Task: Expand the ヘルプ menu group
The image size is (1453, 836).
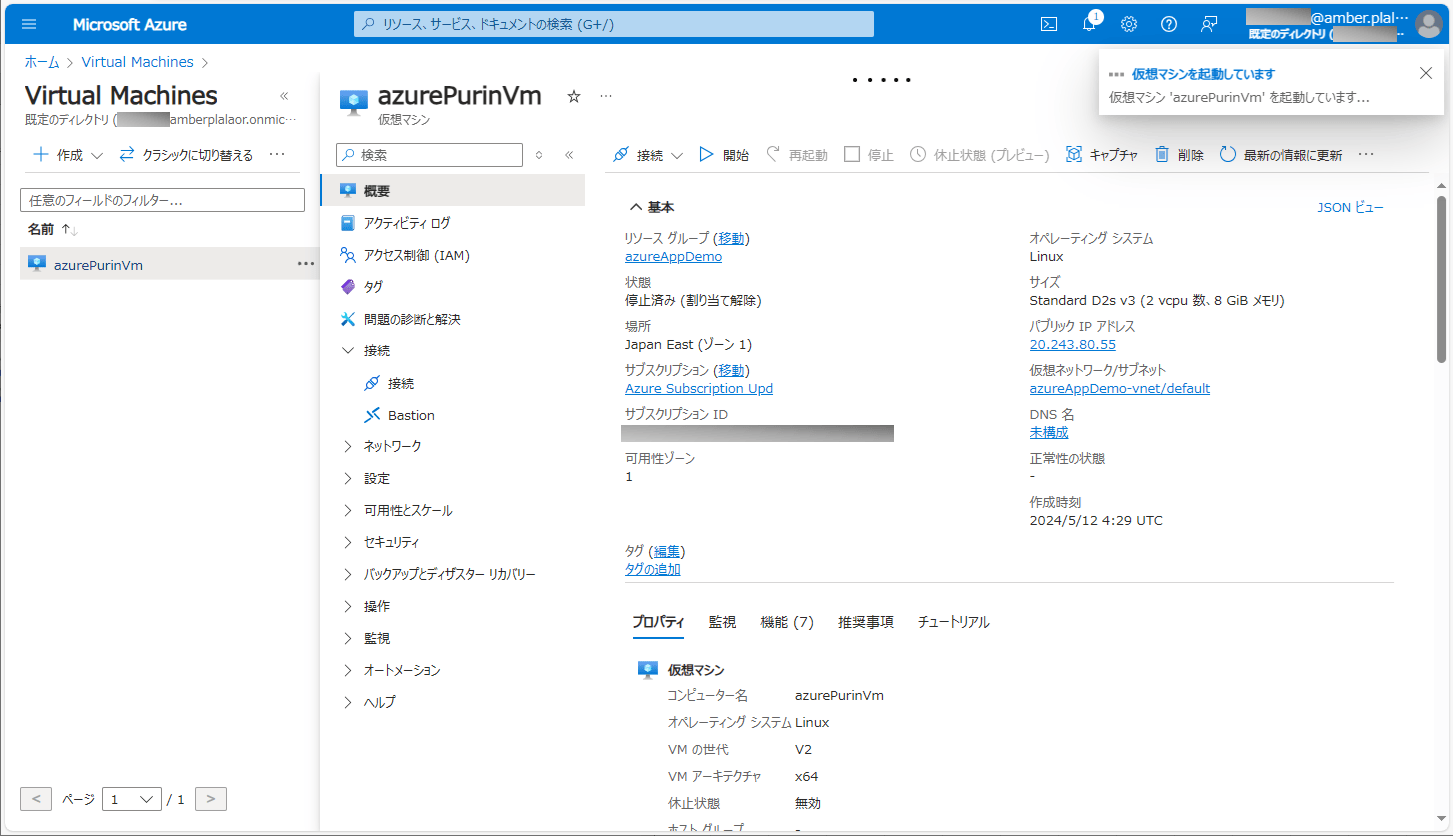Action: click(x=348, y=702)
